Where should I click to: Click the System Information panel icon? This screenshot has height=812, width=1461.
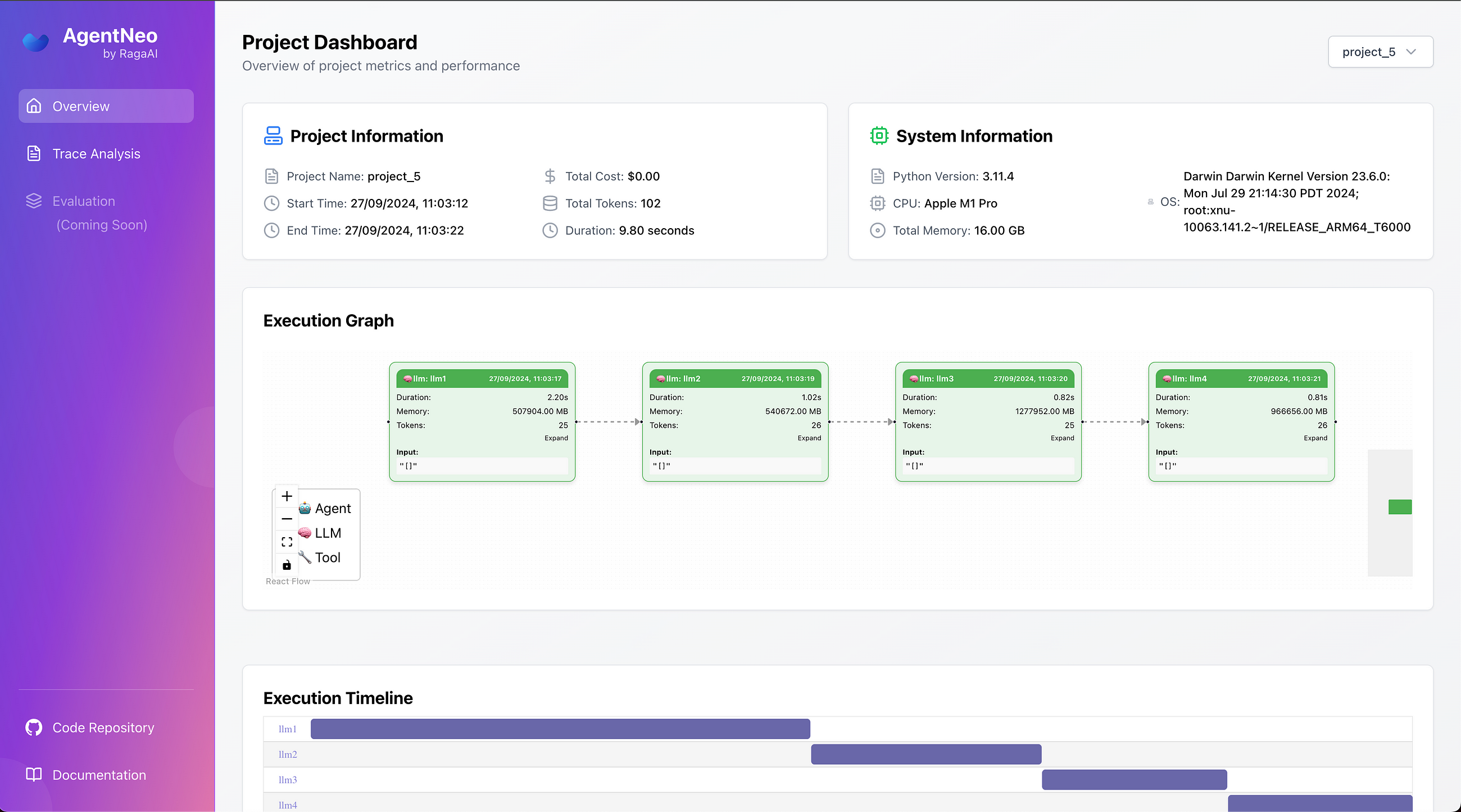878,135
